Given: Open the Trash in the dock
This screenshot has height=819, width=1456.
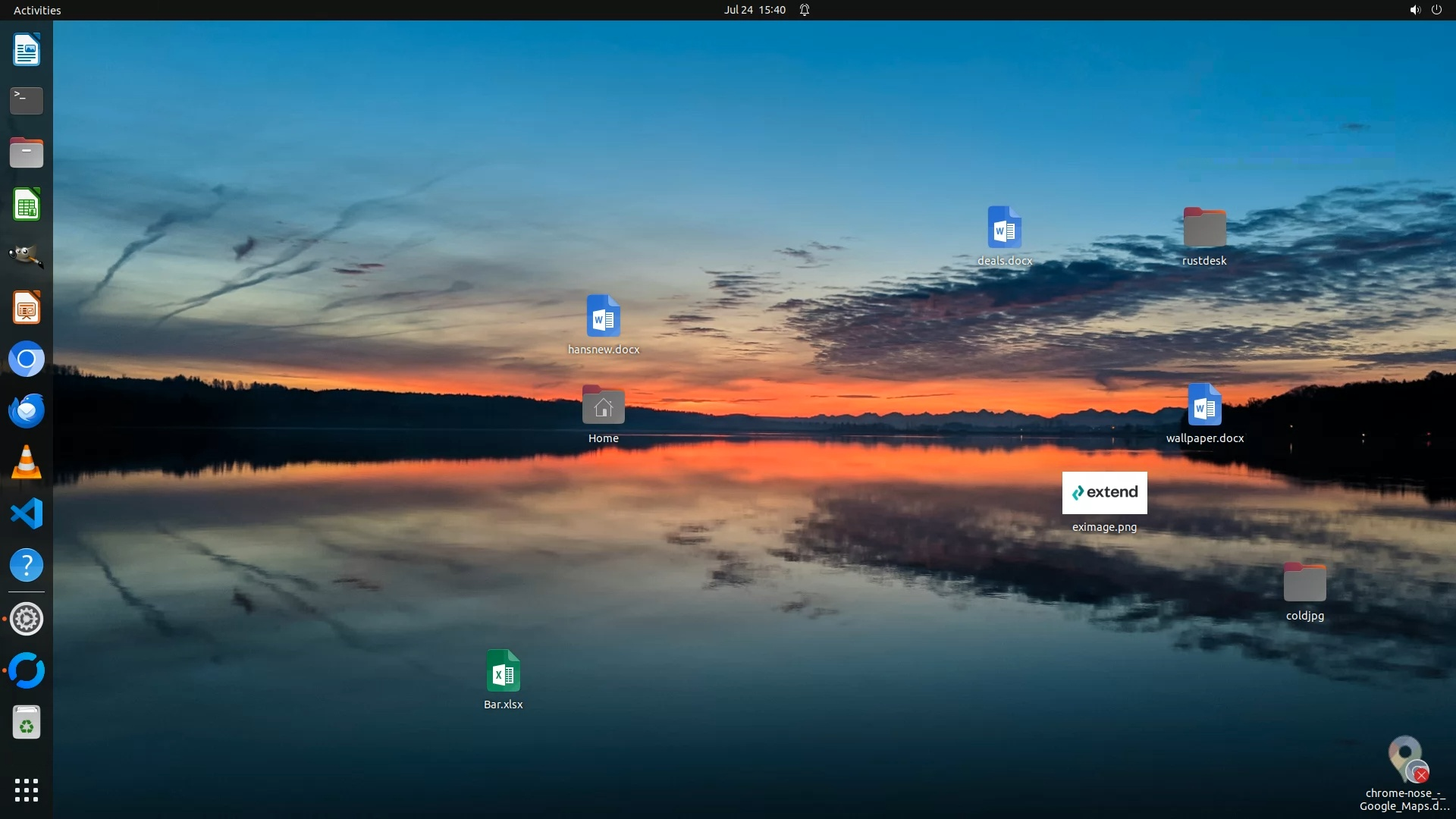Looking at the screenshot, I should click(x=27, y=723).
